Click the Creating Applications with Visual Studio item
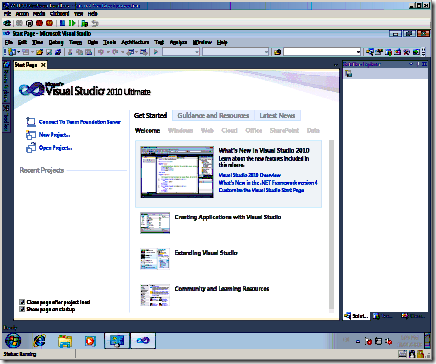 [x=228, y=217]
